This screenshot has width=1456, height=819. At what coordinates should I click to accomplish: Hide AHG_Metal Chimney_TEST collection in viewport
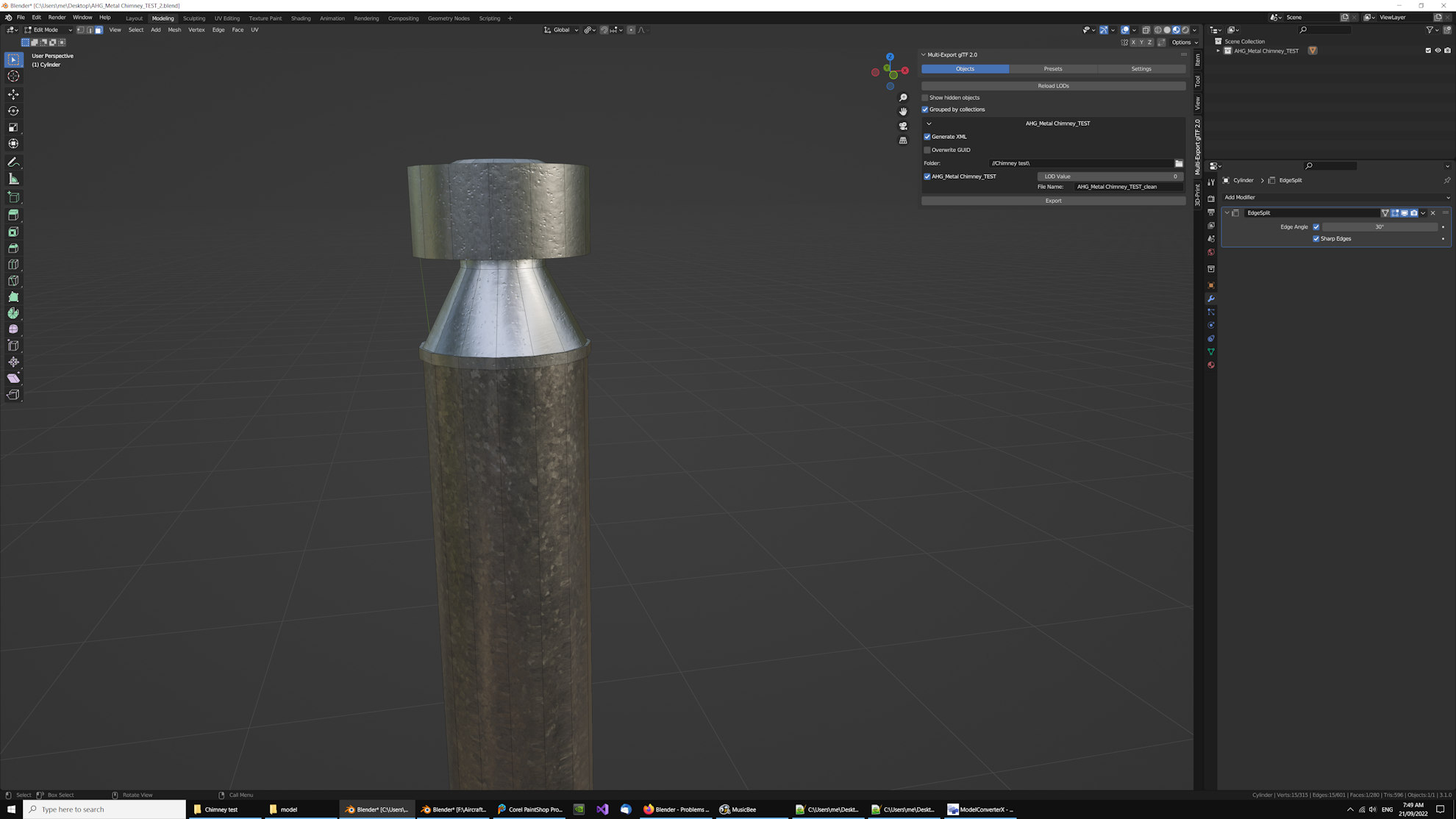[1438, 51]
